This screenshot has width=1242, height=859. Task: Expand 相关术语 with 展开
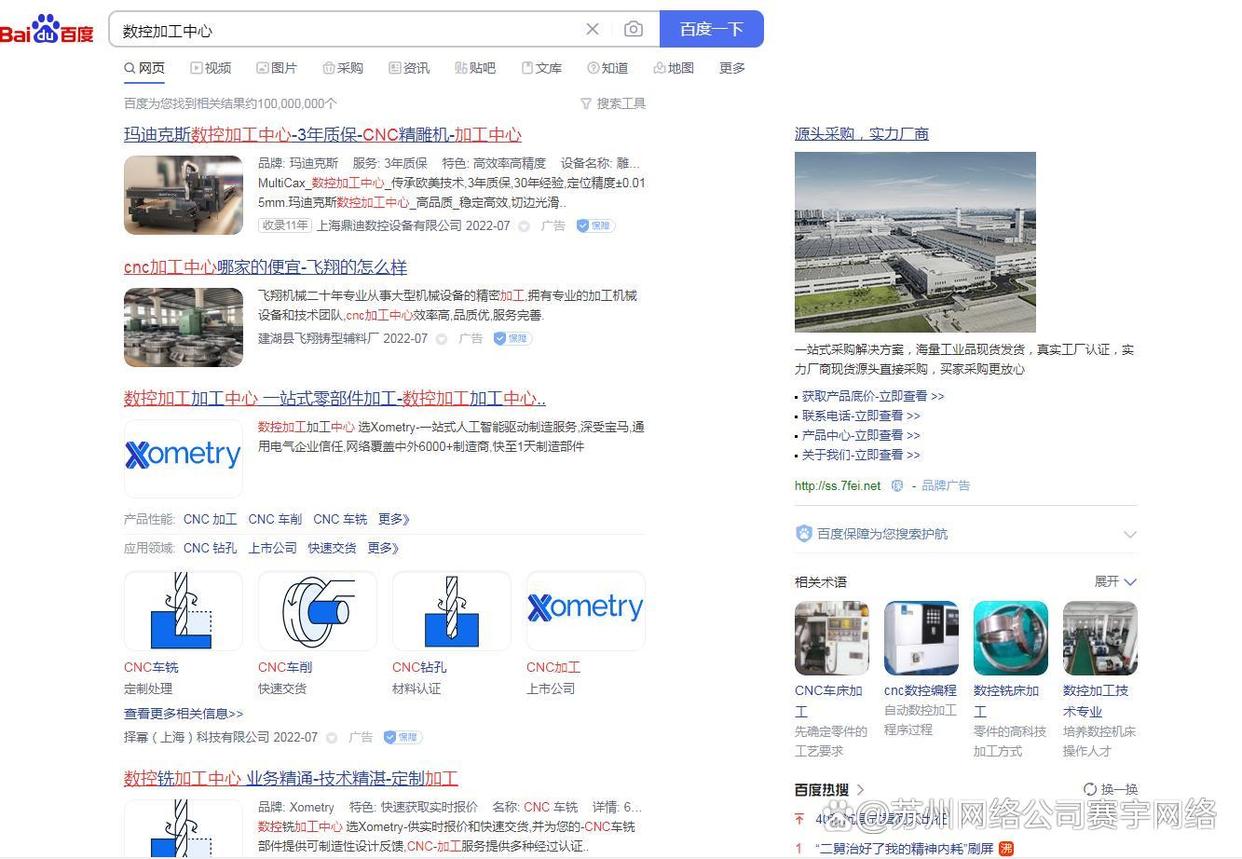(1115, 581)
